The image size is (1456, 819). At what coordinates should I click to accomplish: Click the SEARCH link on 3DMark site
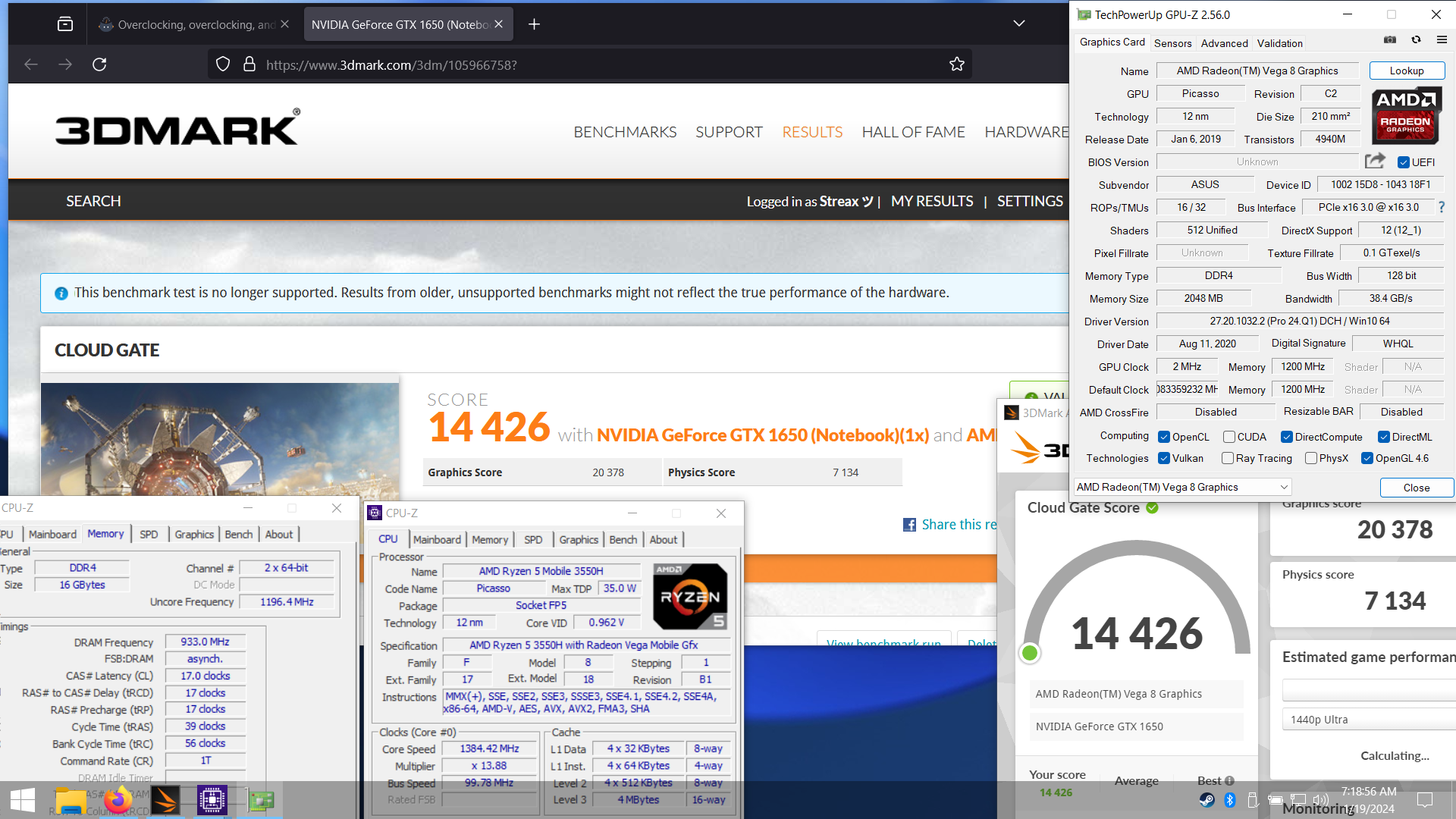click(93, 201)
